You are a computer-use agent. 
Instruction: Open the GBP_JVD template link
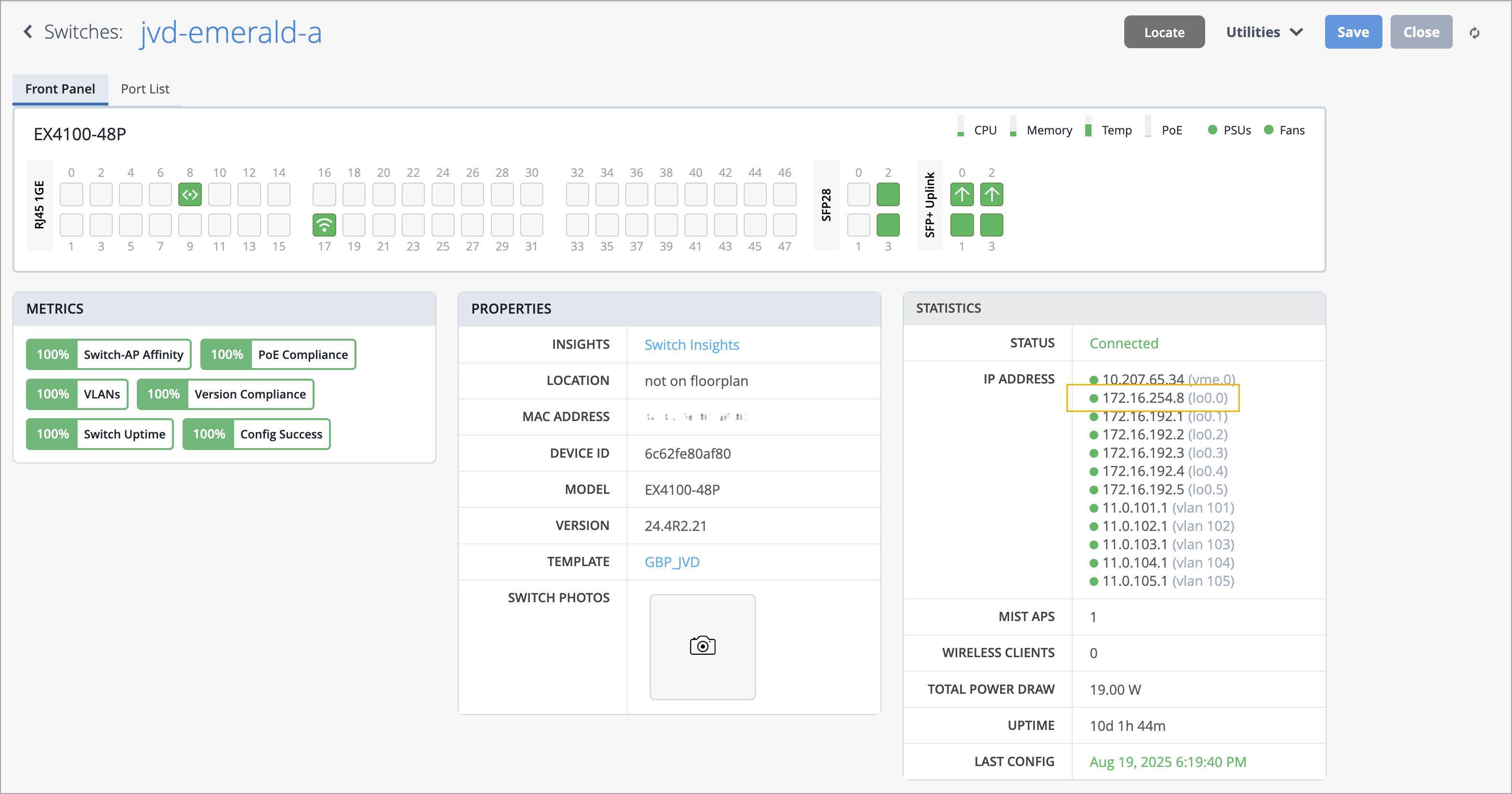[x=671, y=562]
